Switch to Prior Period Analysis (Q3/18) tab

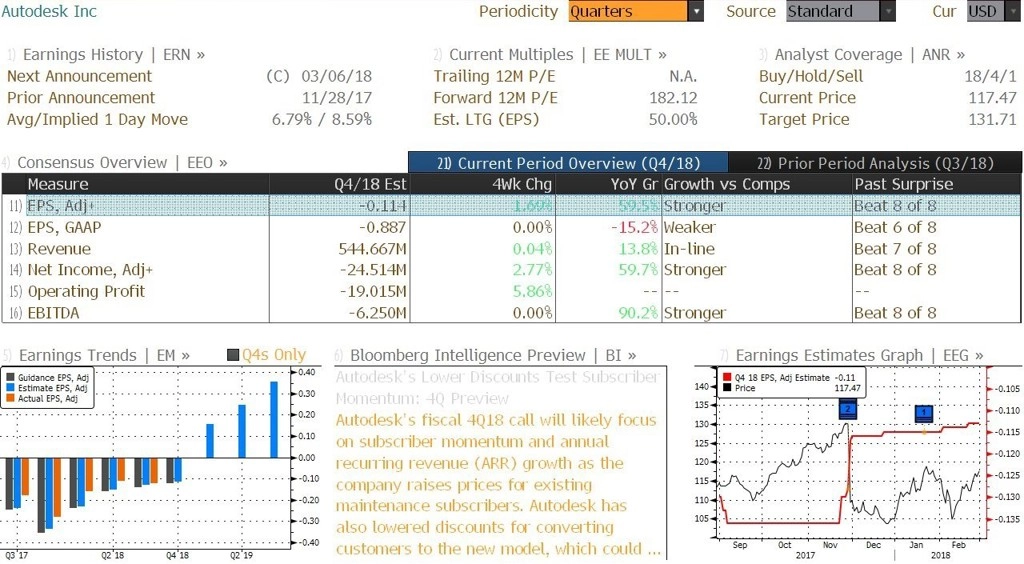coord(875,163)
